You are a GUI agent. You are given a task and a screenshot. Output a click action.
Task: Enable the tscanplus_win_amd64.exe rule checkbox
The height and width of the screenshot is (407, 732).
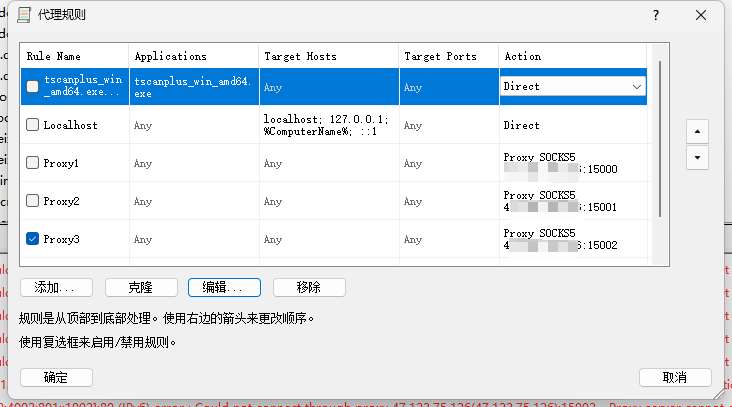32,86
